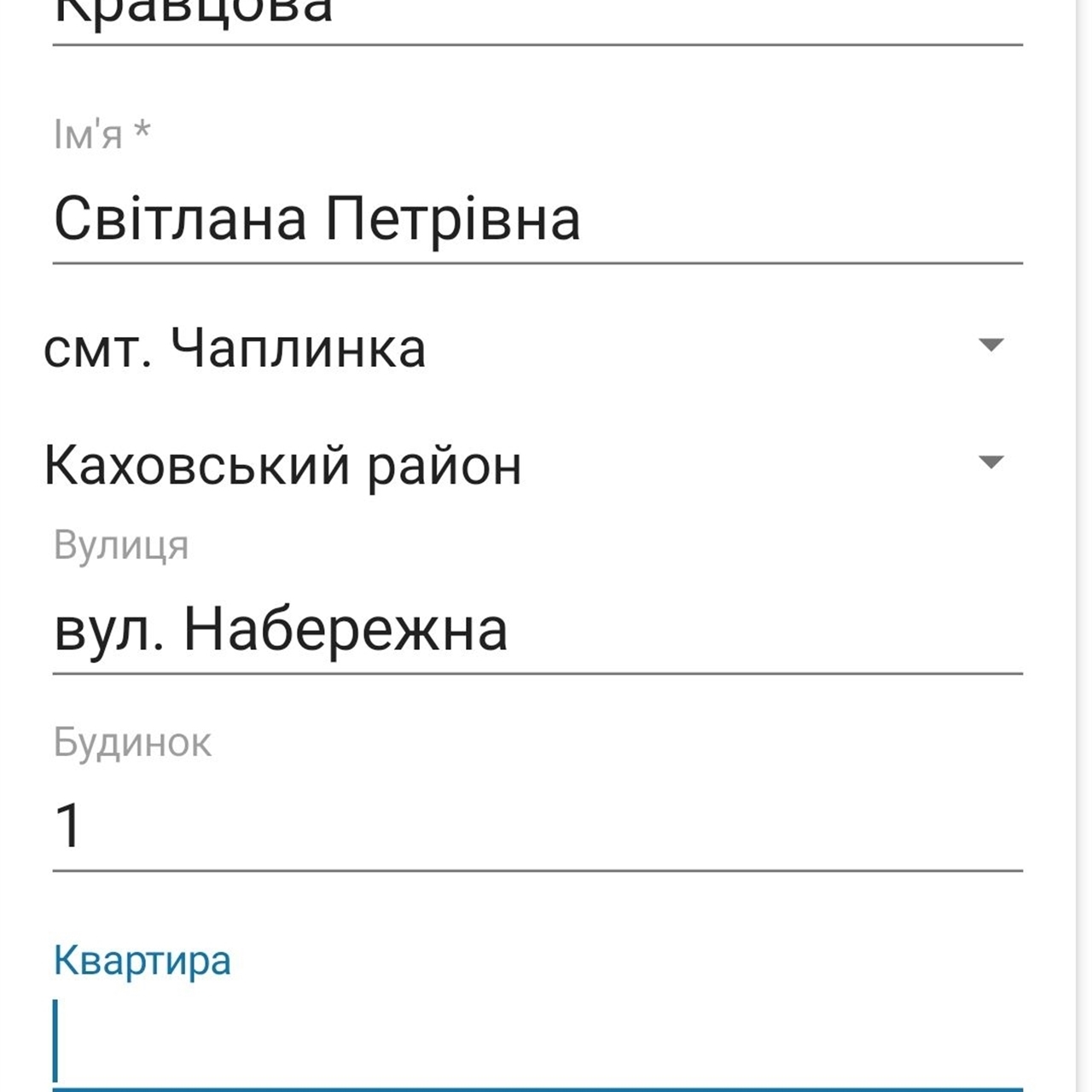Tap the Будинок field label
Image resolution: width=1092 pixels, height=1092 pixels.
tap(132, 742)
